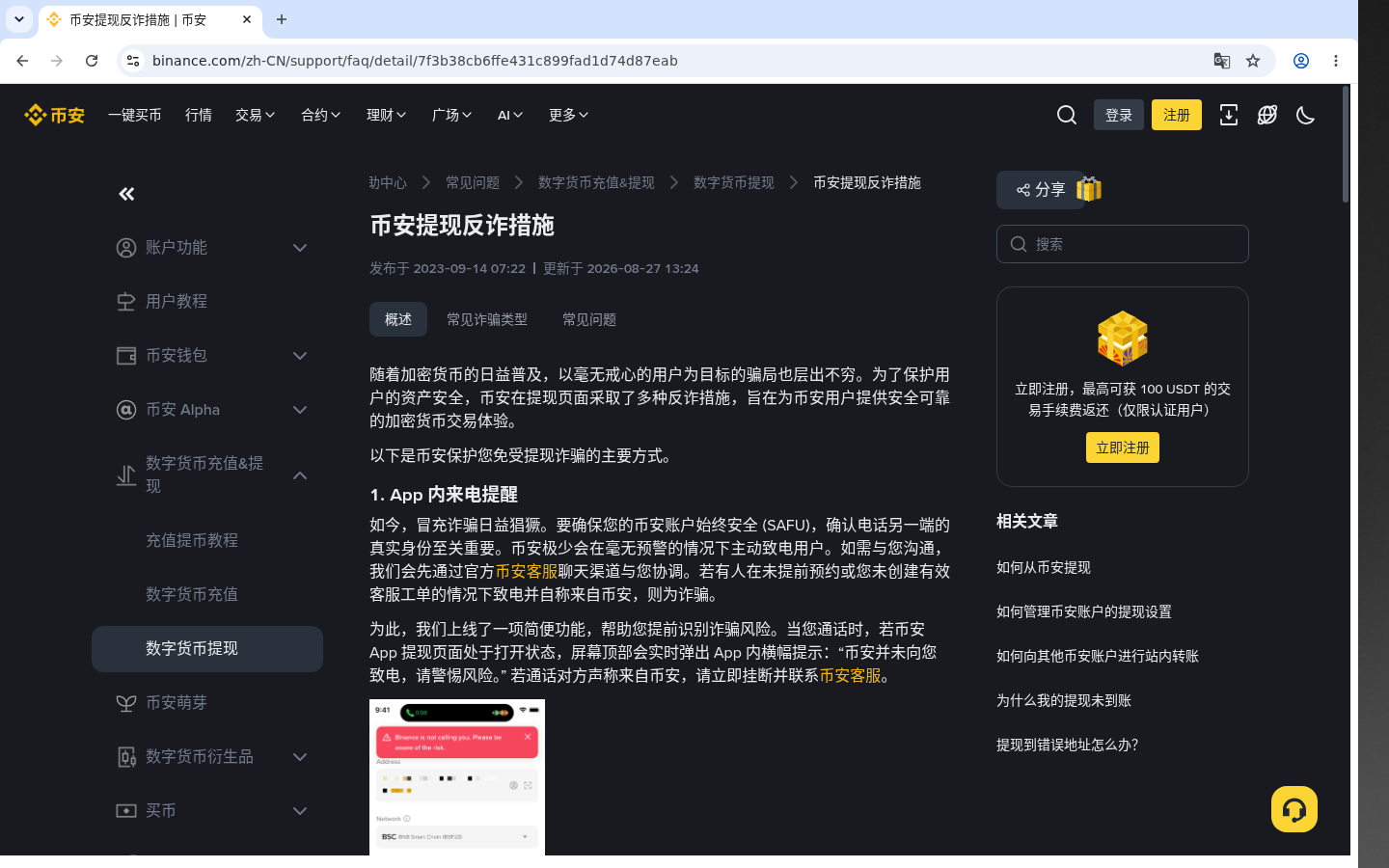Select the 概述 tab
Viewport: 1389px width, 868px height.
click(x=398, y=319)
